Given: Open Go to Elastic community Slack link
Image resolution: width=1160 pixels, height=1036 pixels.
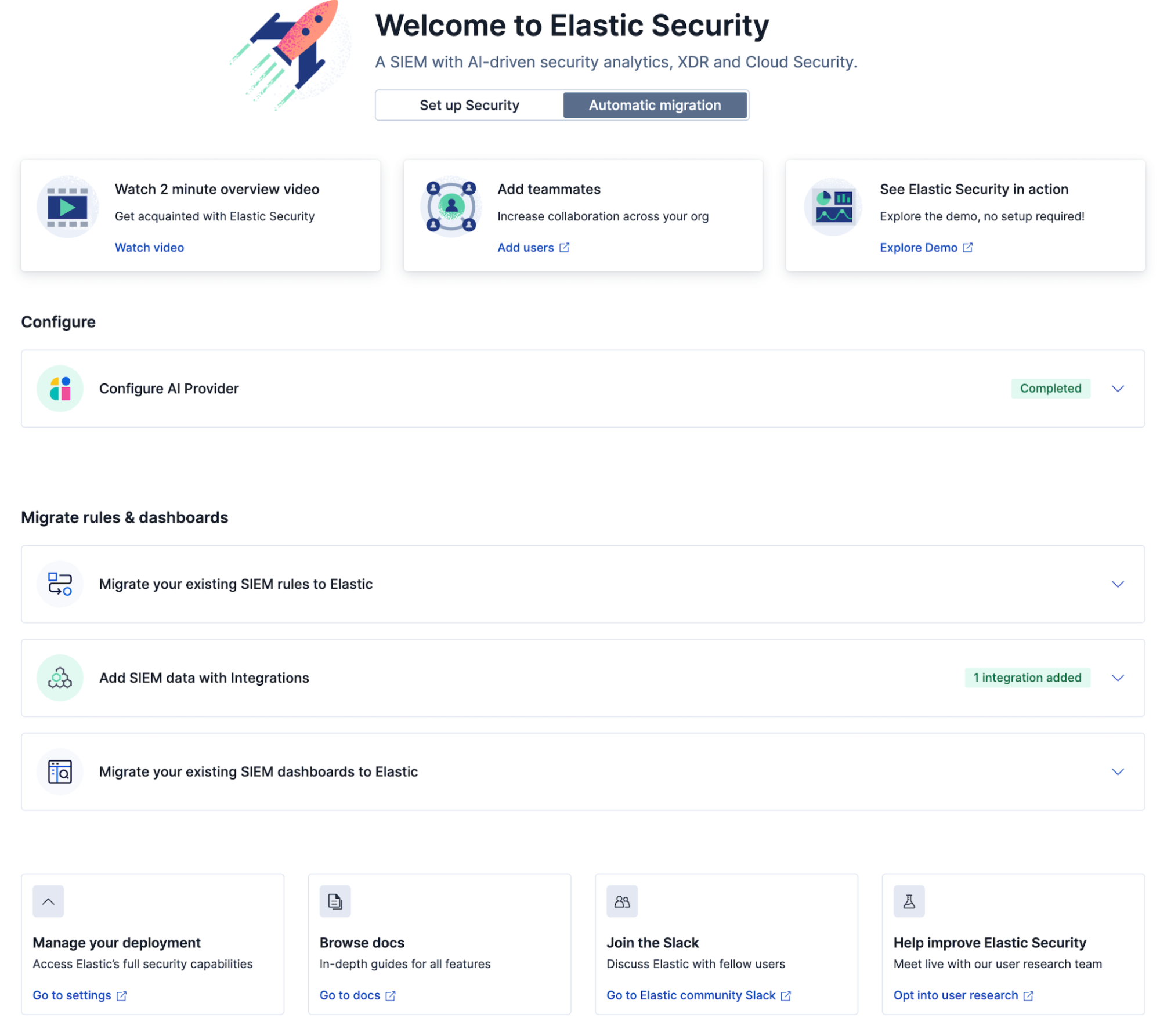Looking at the screenshot, I should coord(691,995).
